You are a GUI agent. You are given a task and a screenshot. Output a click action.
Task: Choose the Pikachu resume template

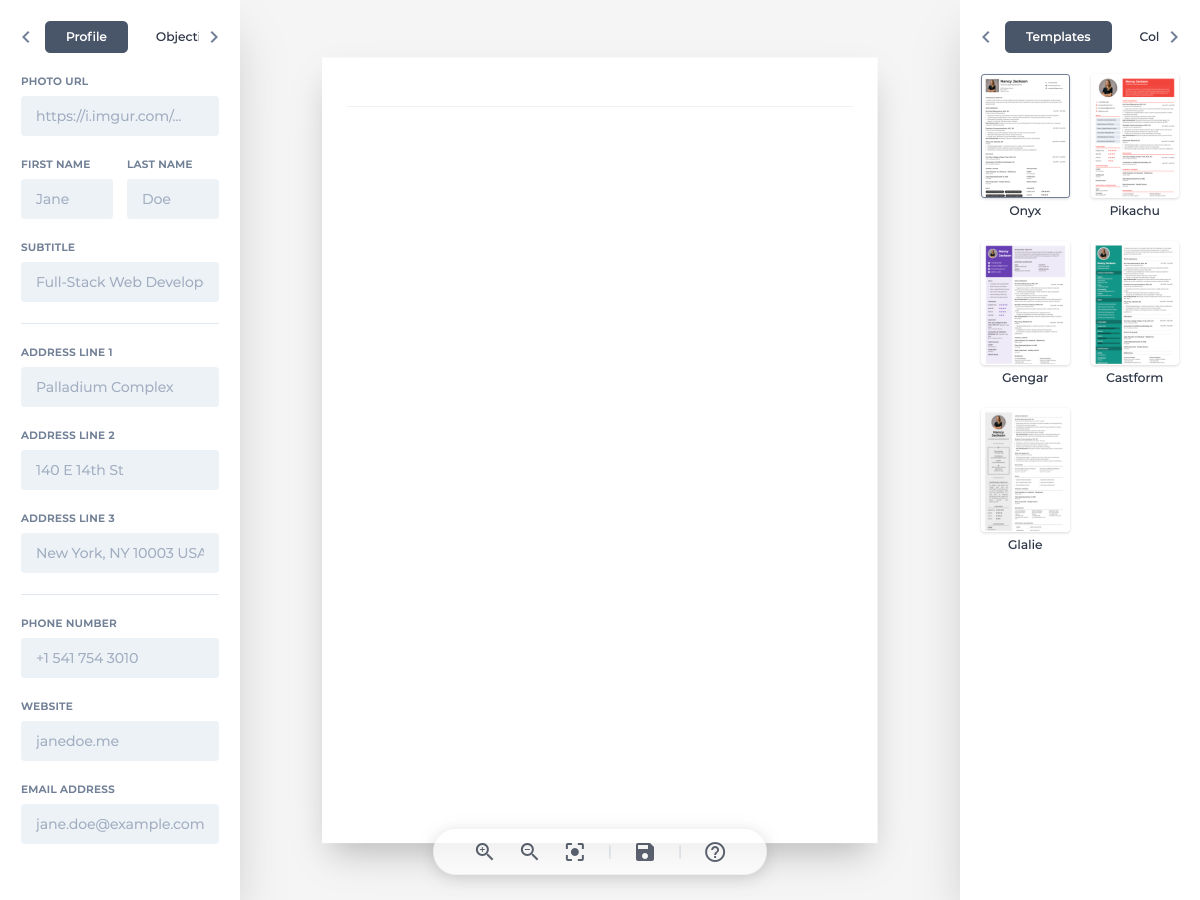pyautogui.click(x=1134, y=136)
